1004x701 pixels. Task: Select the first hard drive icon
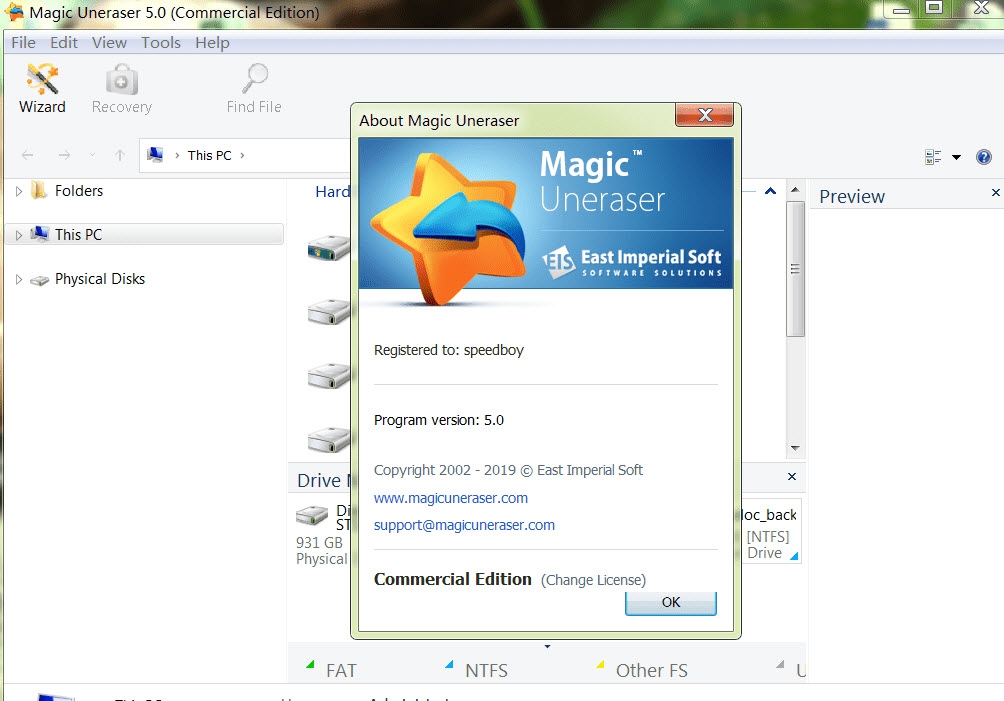pos(328,248)
